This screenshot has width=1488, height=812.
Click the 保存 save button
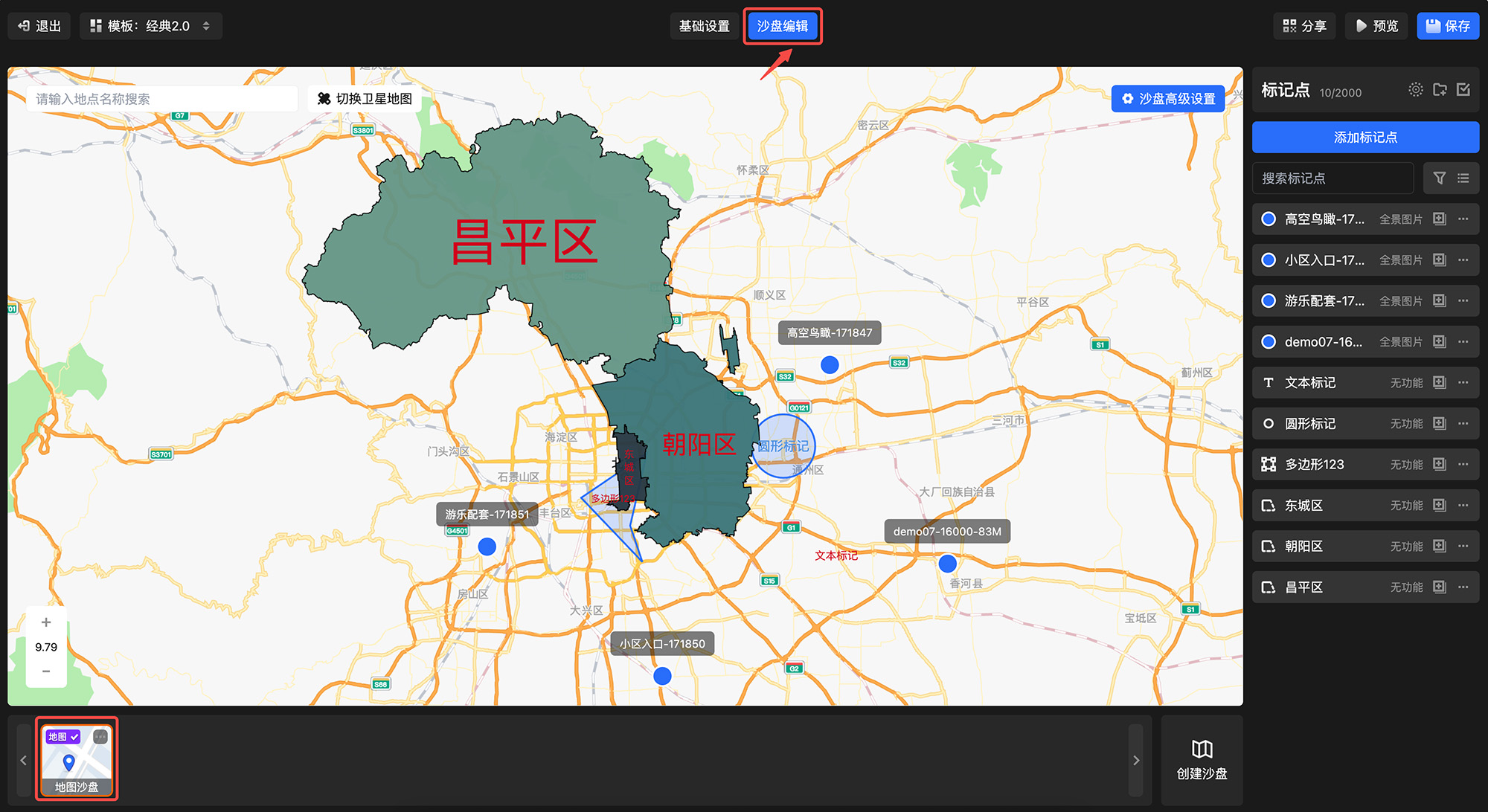click(x=1447, y=26)
